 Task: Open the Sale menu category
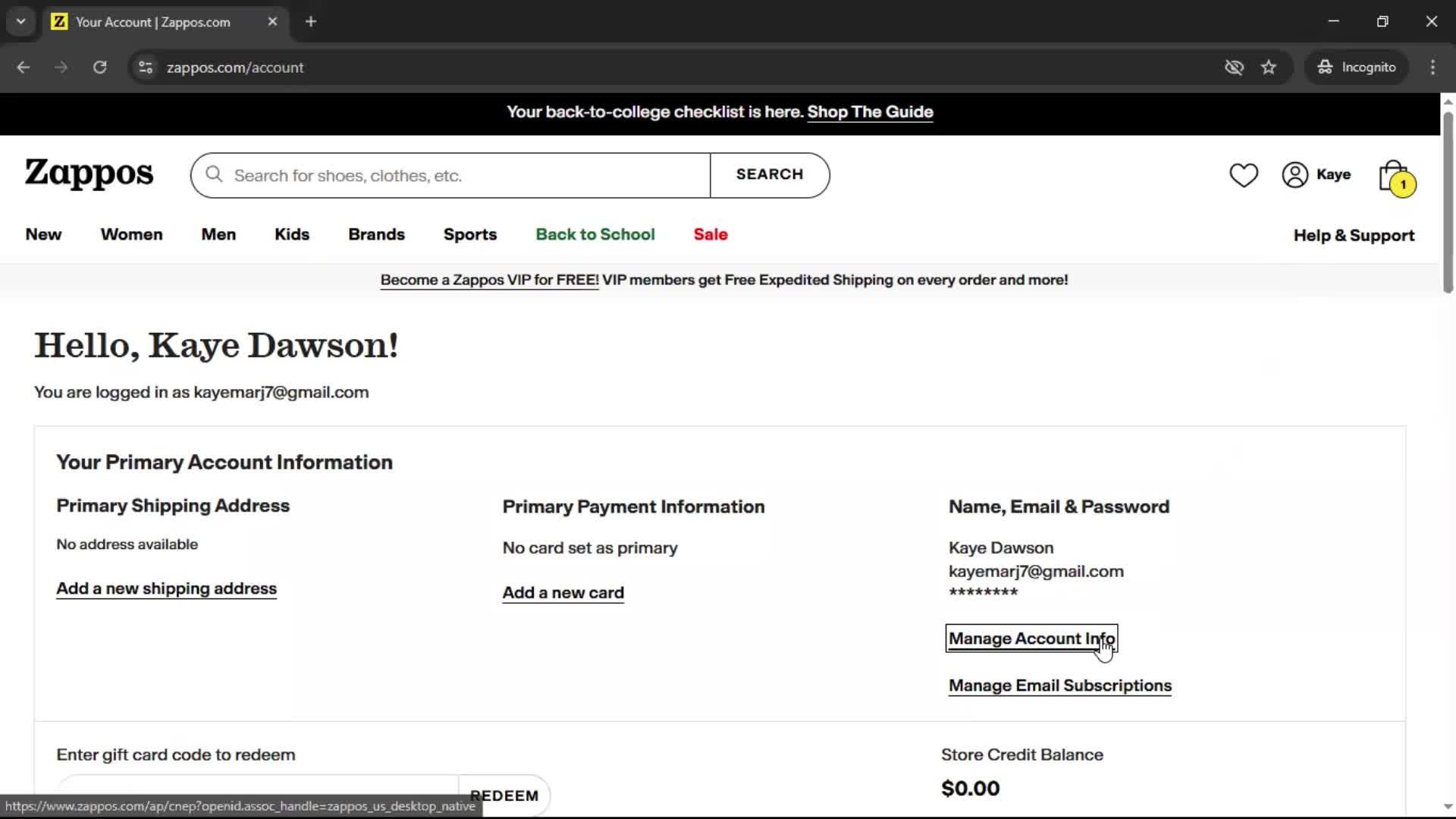click(711, 235)
